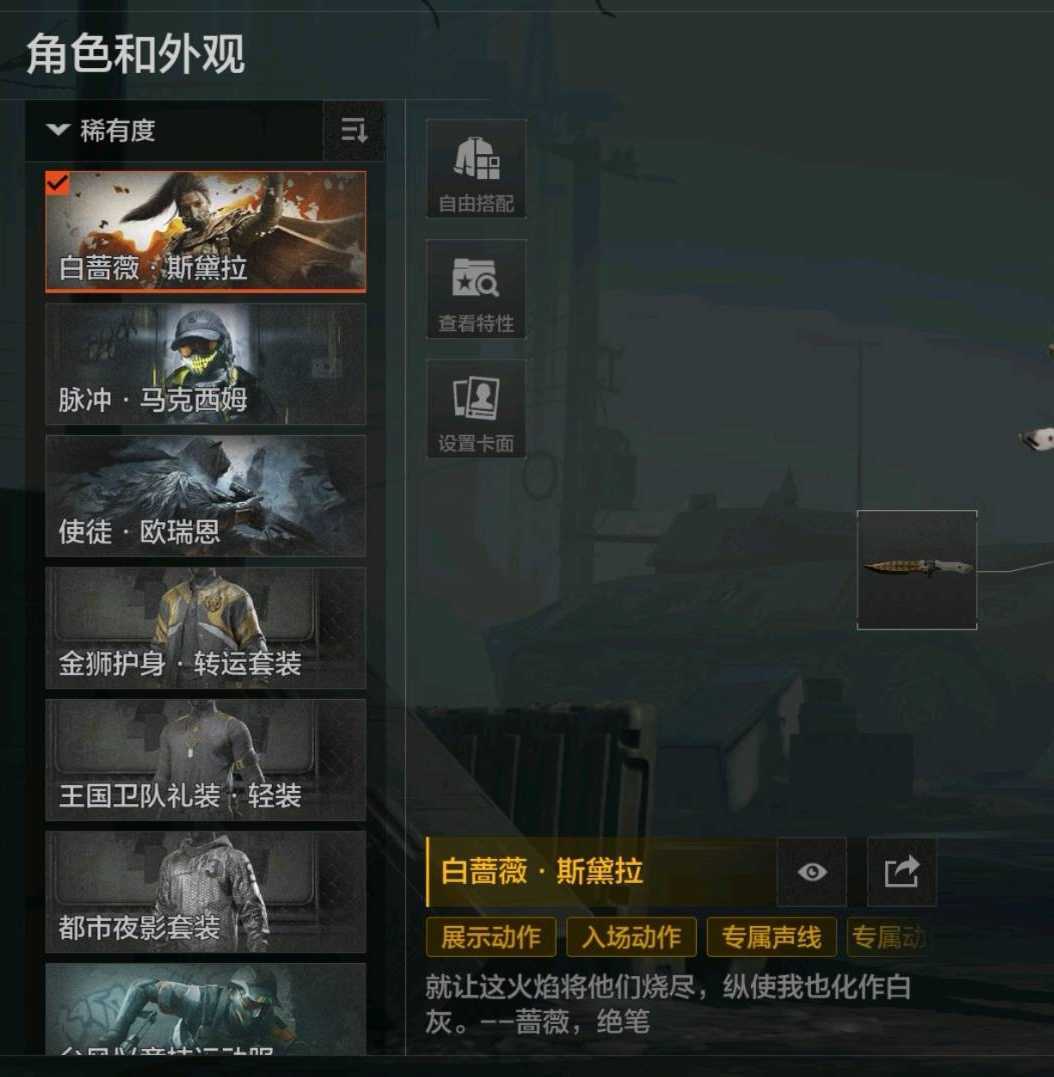Select the 使徒·欧瑞恩 skin

click(x=206, y=496)
